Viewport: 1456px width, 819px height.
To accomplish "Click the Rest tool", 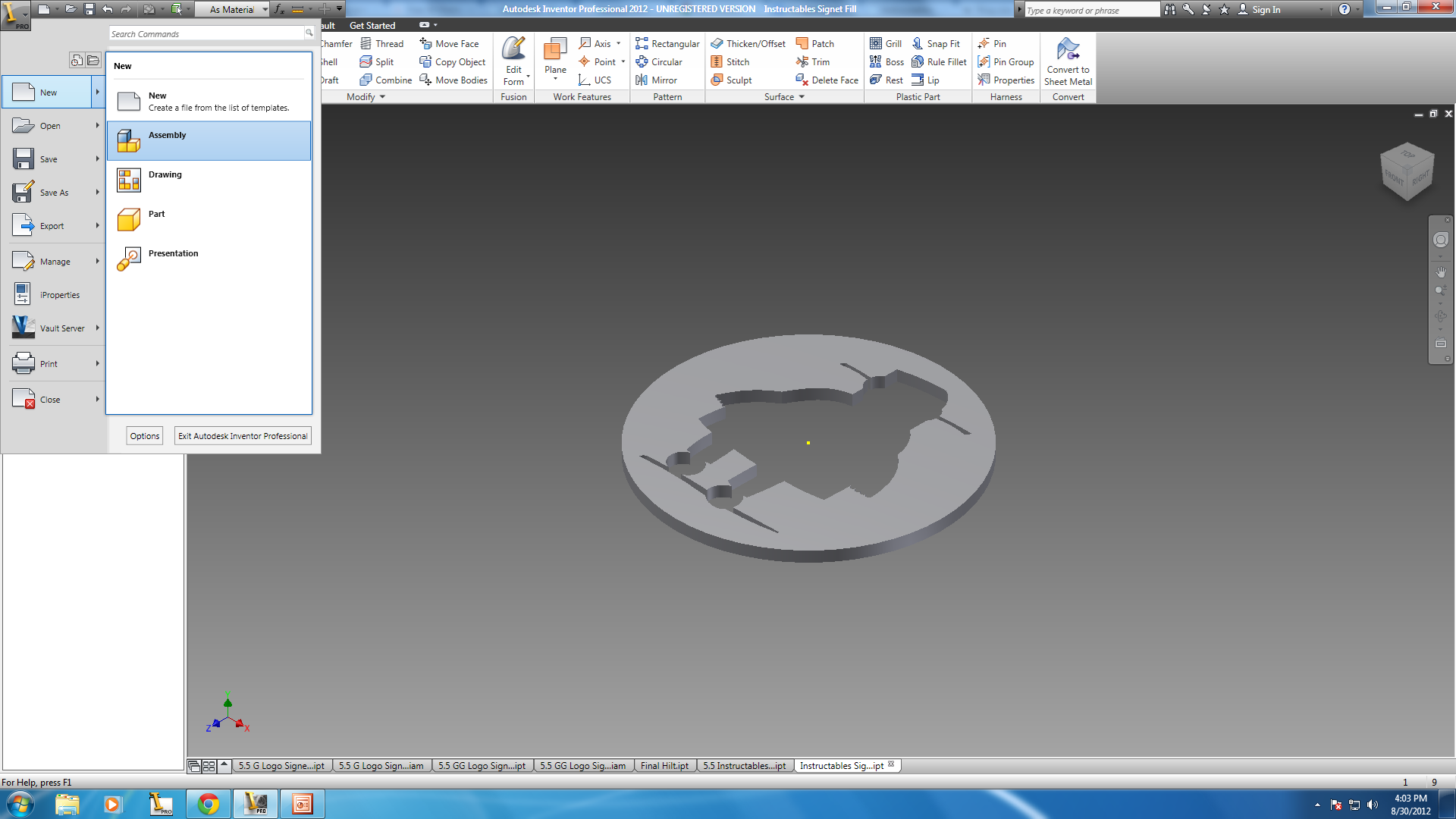I will pos(886,80).
